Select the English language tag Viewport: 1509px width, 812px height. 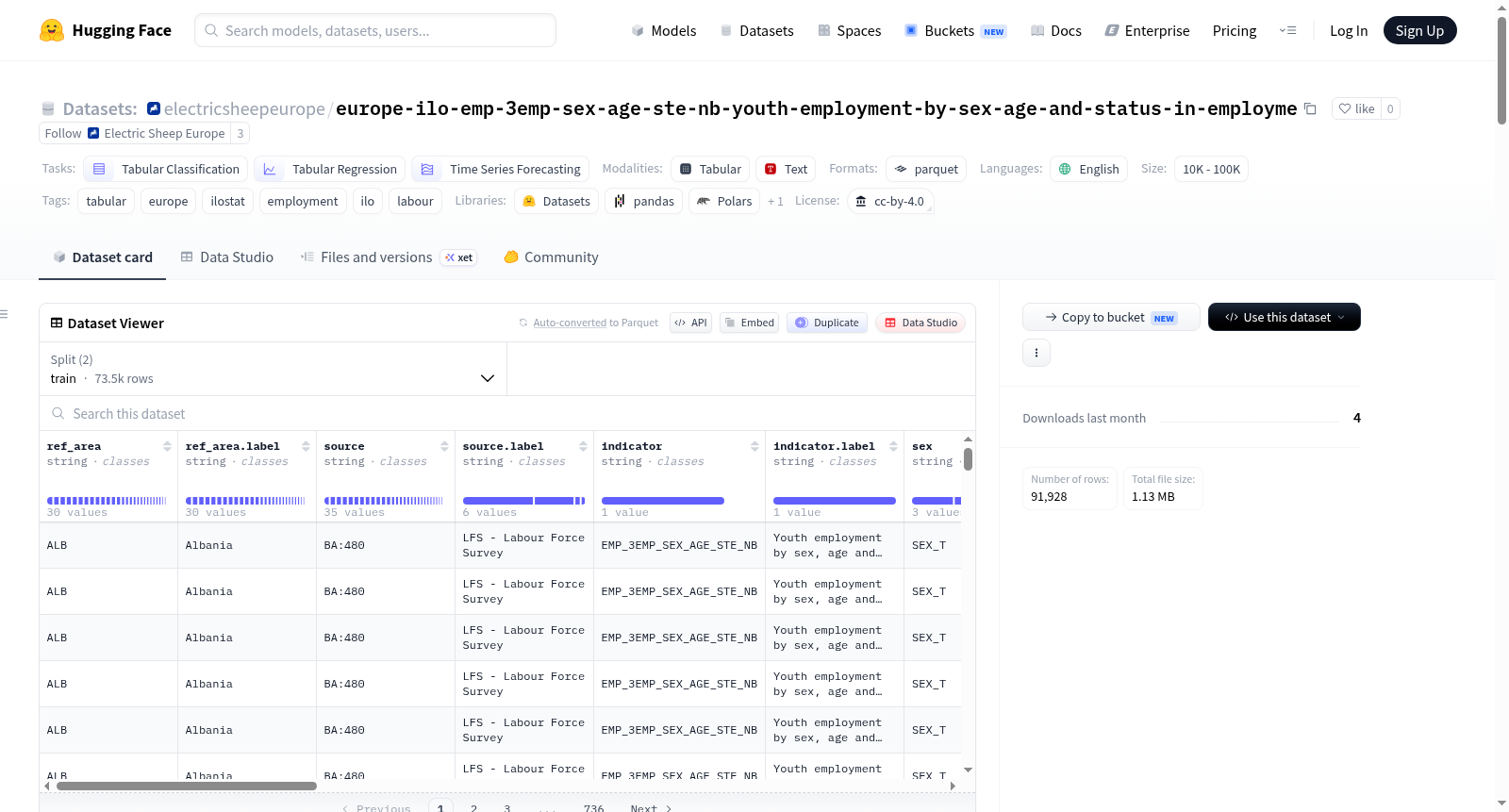point(1088,169)
